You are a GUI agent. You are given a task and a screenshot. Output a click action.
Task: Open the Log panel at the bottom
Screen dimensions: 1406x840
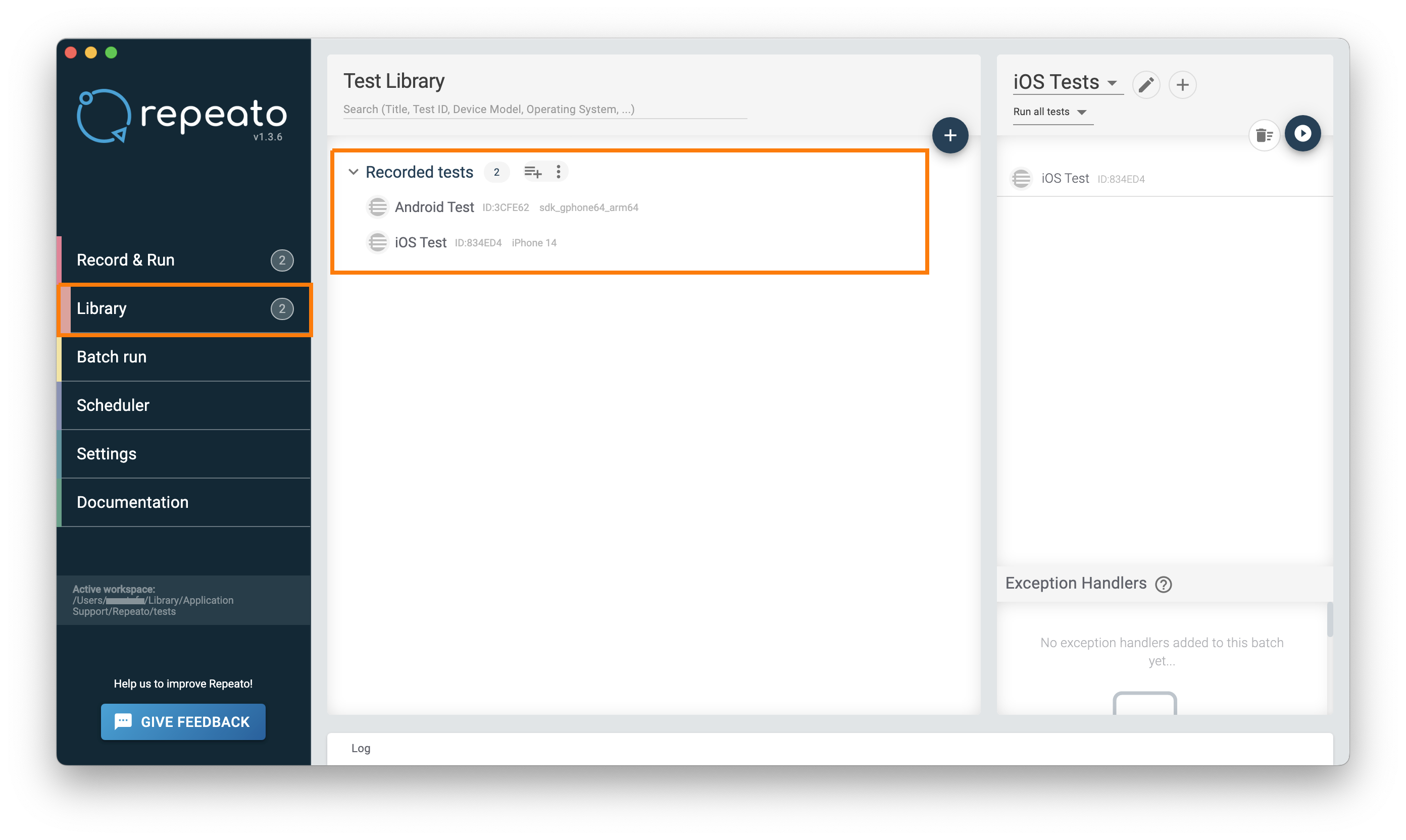click(830, 748)
